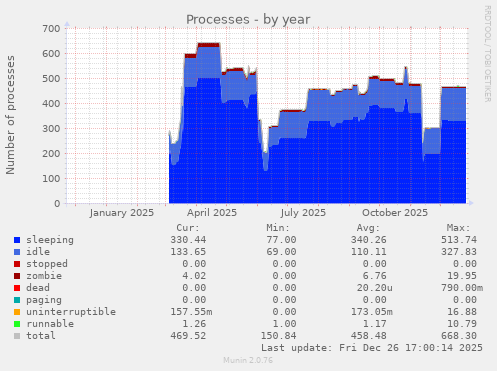Click idle maximum value 327.83

coord(459,252)
